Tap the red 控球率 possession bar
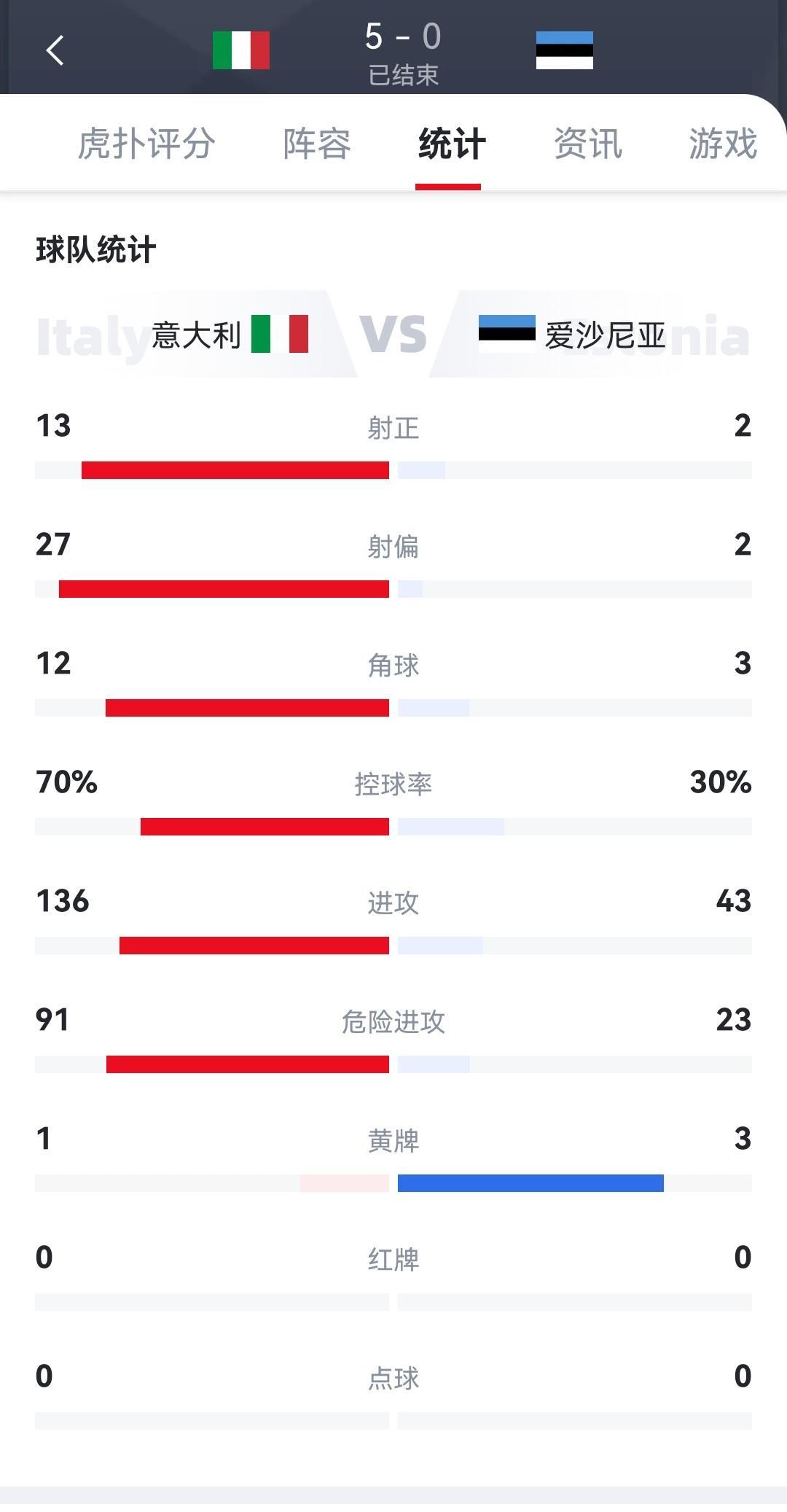 click(265, 827)
